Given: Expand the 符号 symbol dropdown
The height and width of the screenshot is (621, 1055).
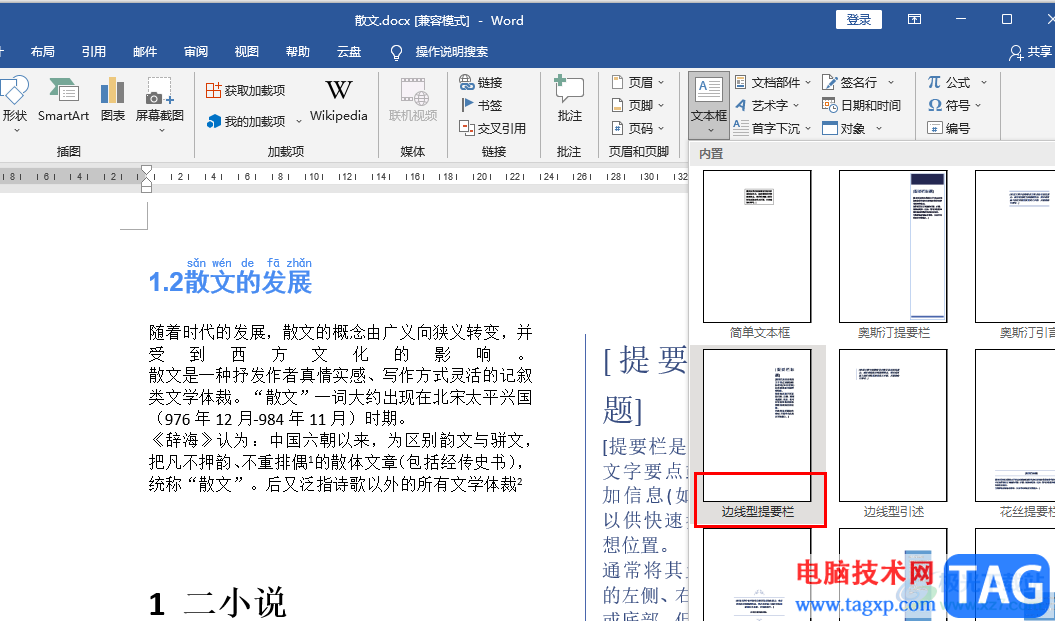Looking at the screenshot, I should tap(978, 106).
